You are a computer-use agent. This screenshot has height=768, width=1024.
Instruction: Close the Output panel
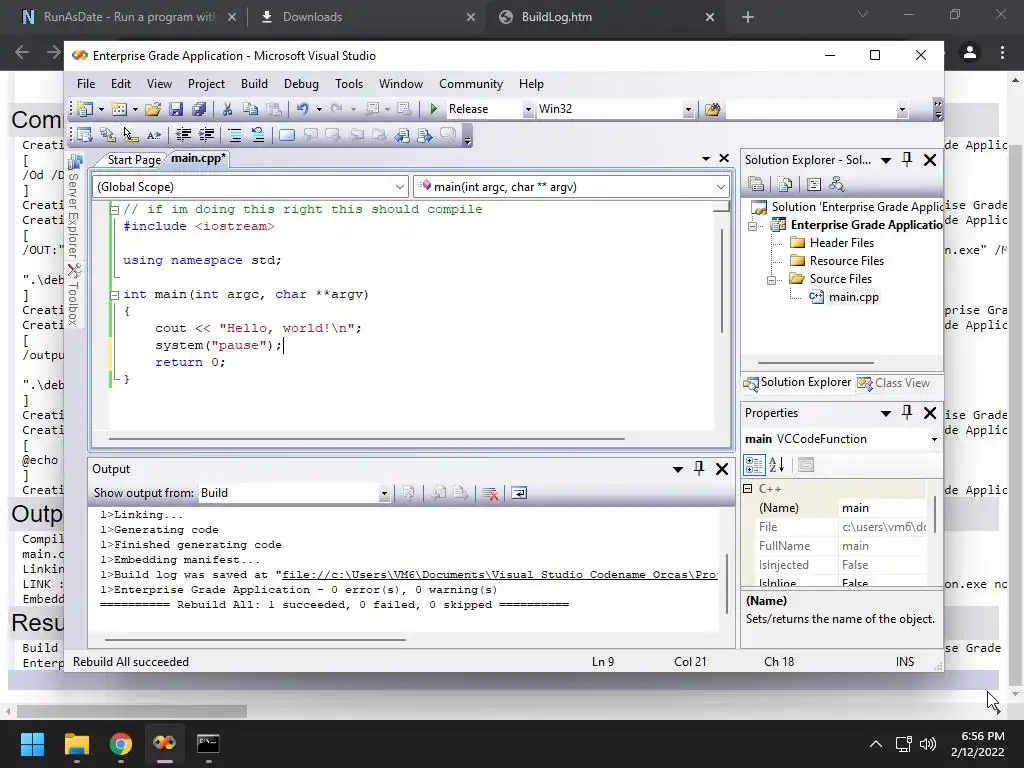[x=722, y=468]
